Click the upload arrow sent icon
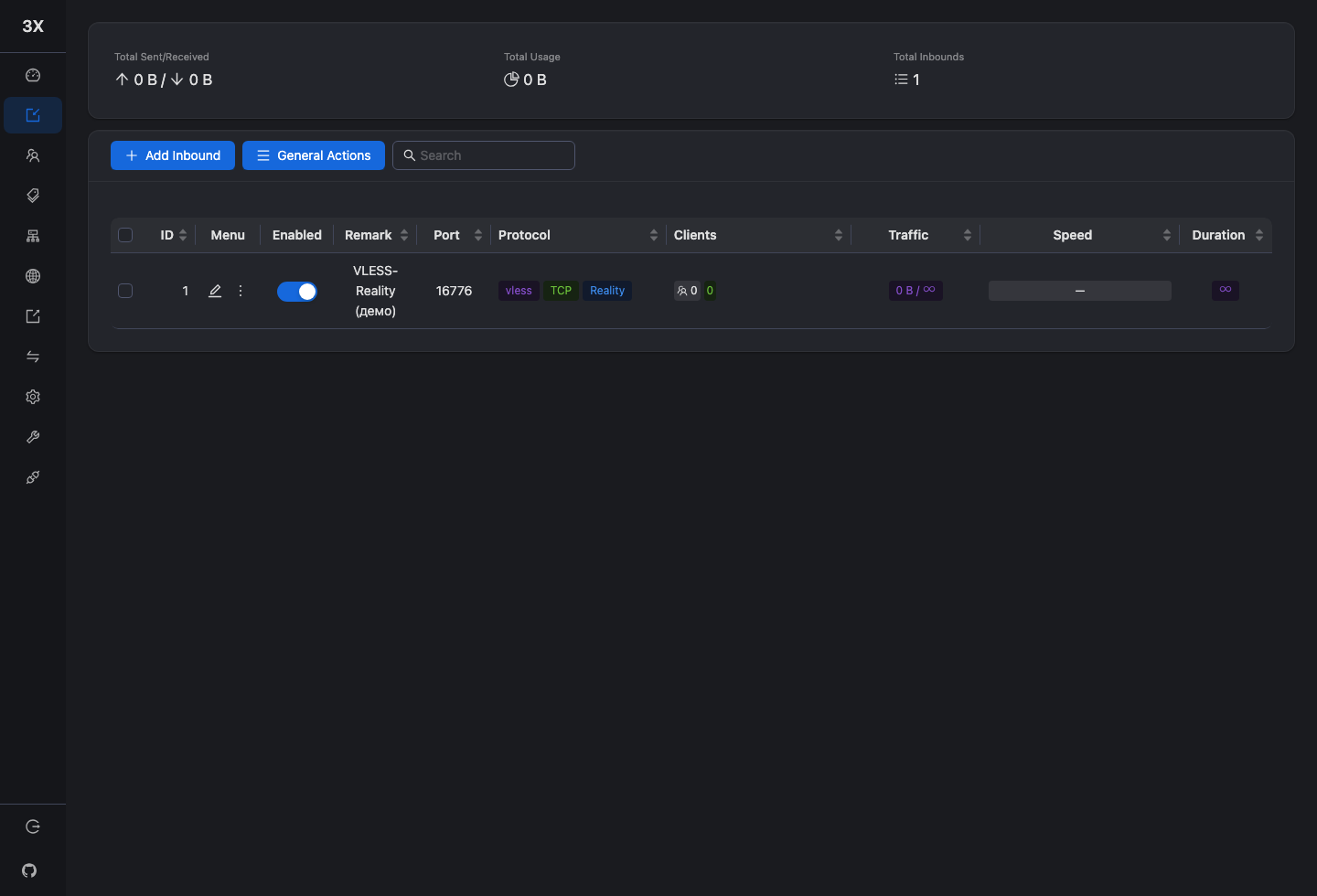 tap(122, 80)
